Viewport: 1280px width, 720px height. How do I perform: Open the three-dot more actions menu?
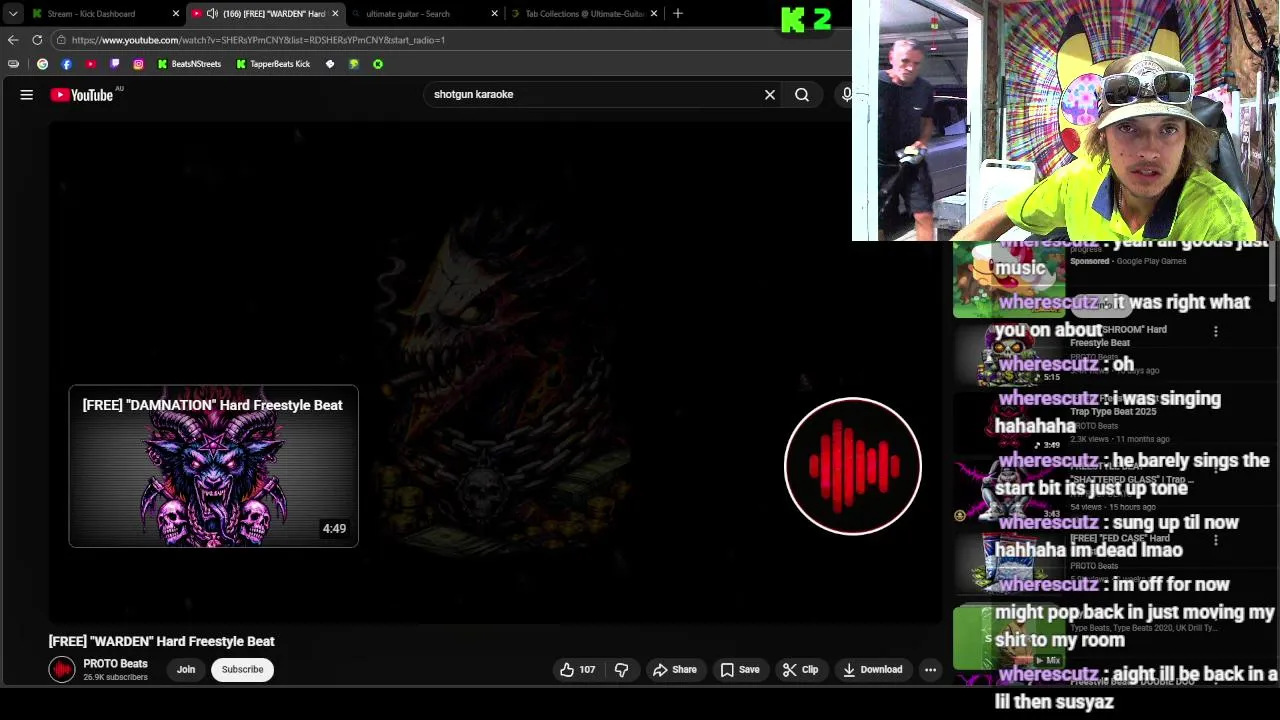pyautogui.click(x=930, y=670)
